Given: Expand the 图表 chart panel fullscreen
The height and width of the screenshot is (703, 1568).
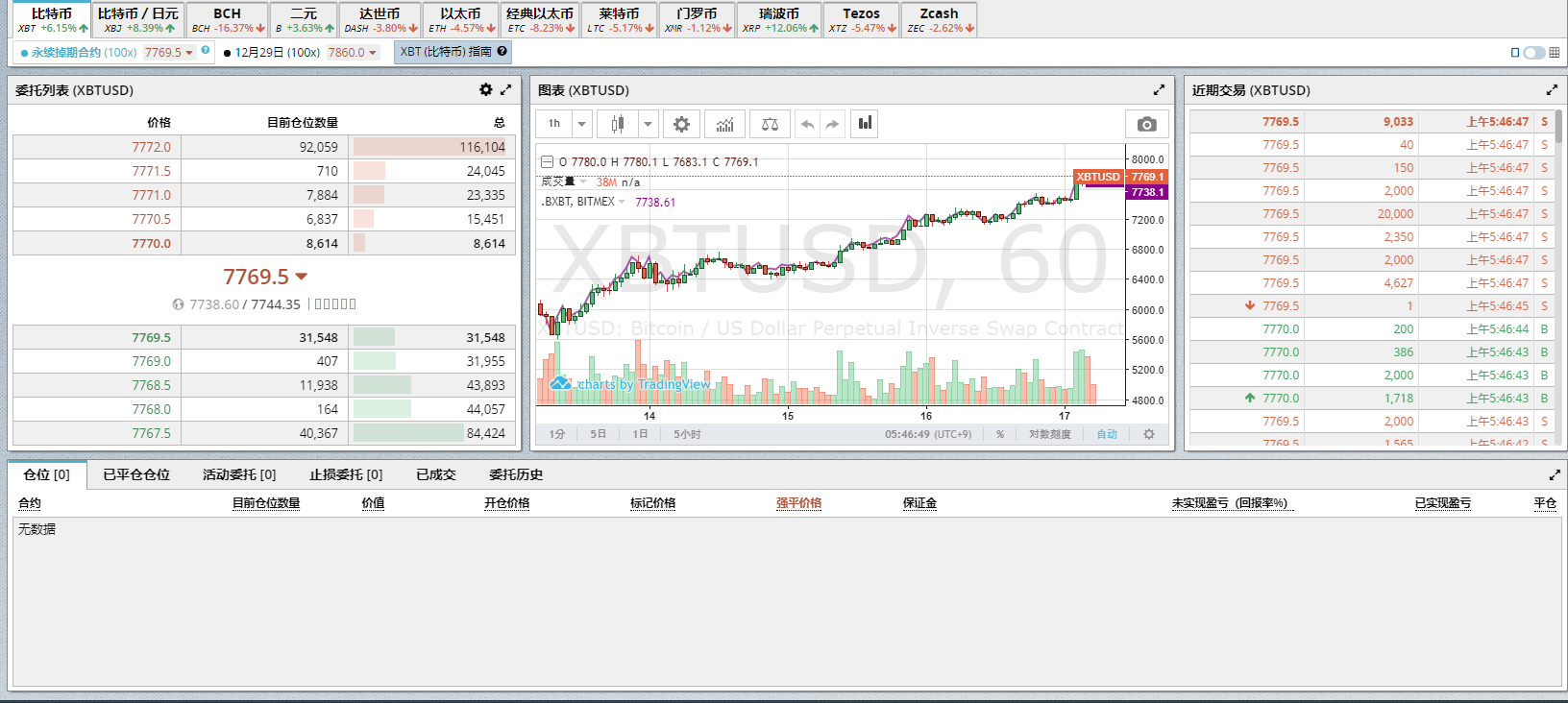Looking at the screenshot, I should pos(1159,89).
